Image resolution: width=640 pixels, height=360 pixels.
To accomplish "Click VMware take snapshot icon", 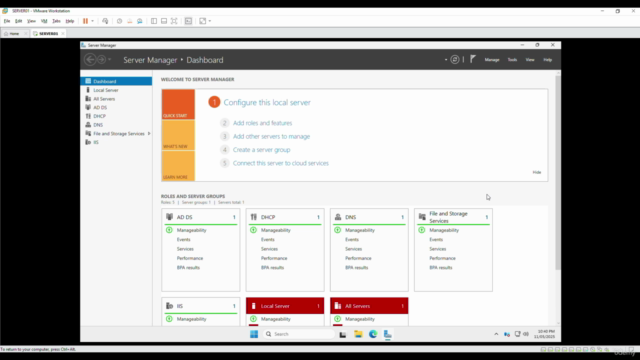I will (119, 21).
